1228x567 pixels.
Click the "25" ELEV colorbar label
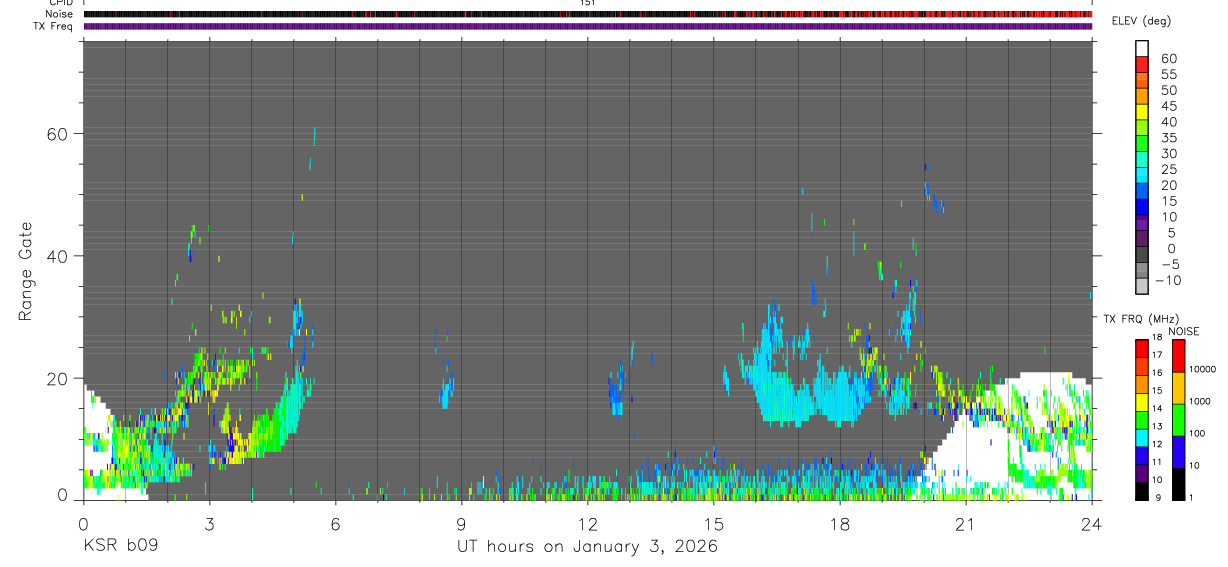[x=1168, y=170]
